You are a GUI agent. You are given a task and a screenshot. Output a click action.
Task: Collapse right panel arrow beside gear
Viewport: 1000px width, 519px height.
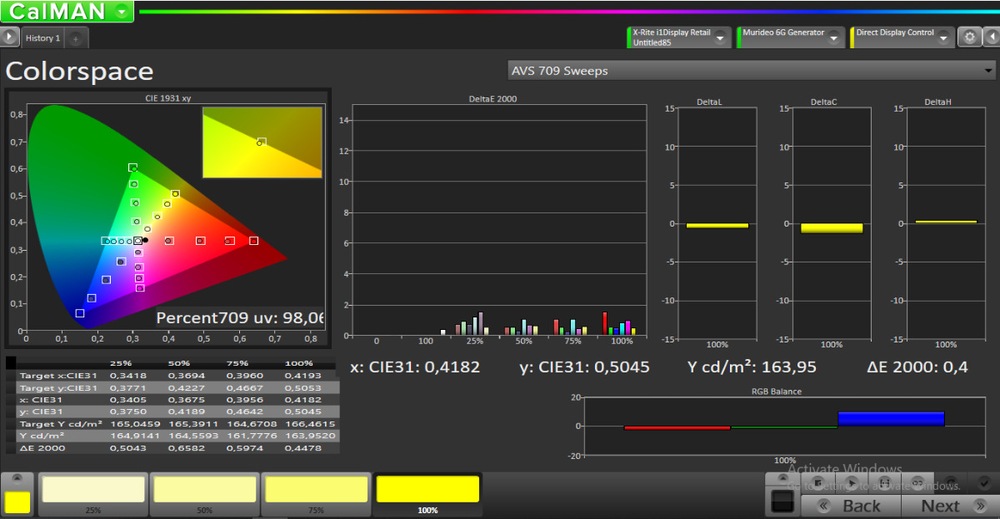pyautogui.click(x=991, y=37)
